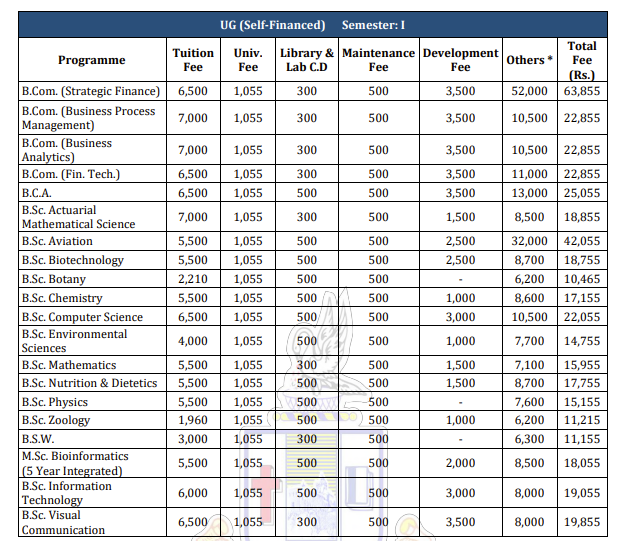Select the 22,055 total for Computer Science
Viewport: 619px width, 541px height.
click(x=582, y=317)
